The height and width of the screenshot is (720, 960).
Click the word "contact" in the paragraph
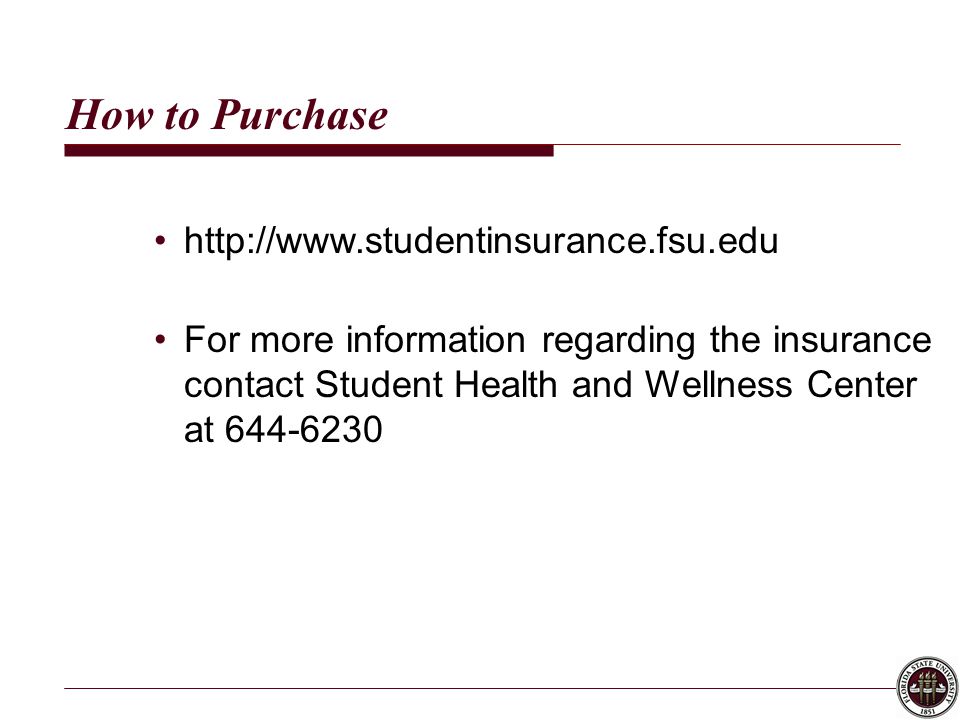244,385
